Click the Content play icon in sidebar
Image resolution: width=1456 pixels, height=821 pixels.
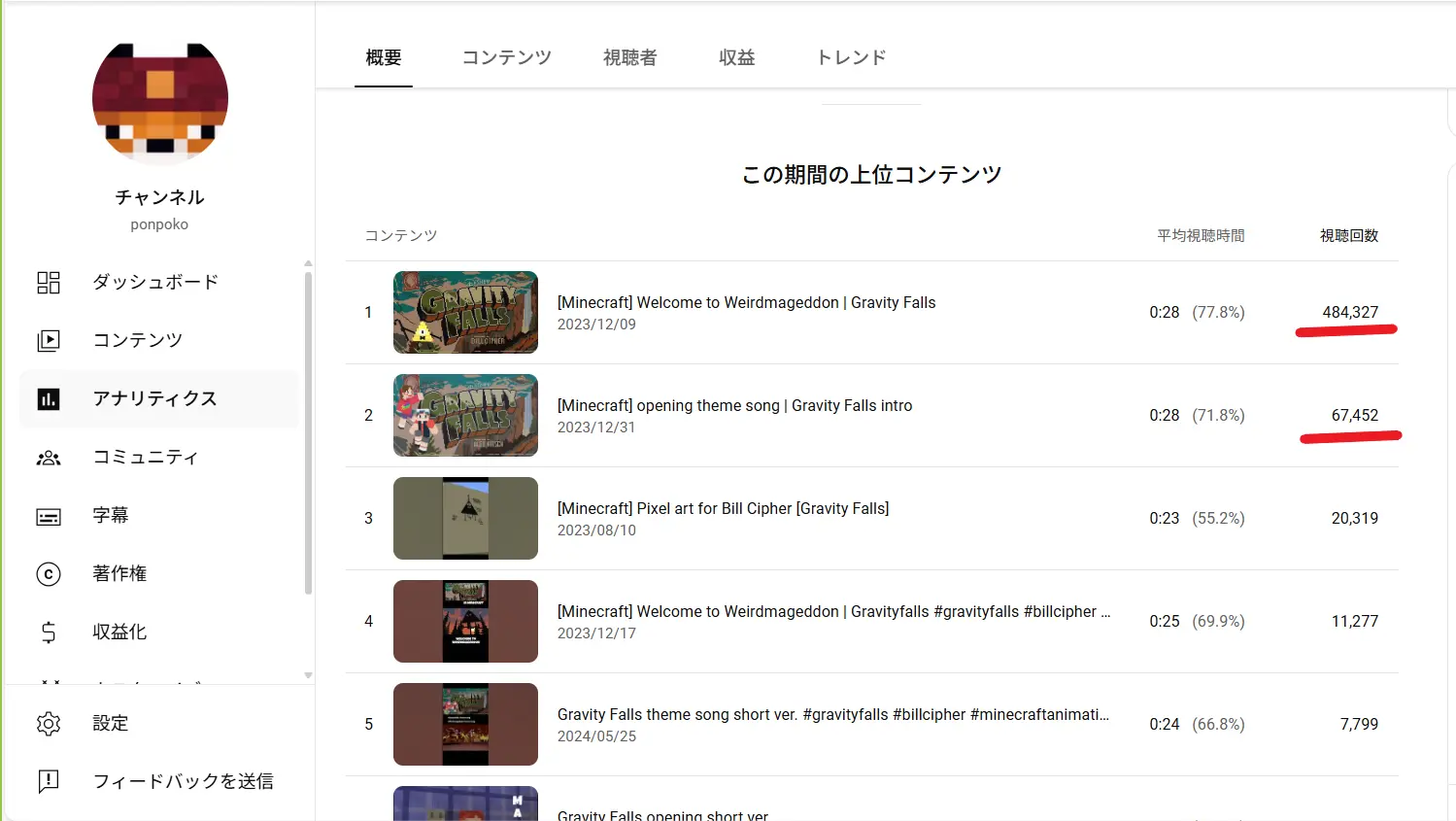[49, 341]
